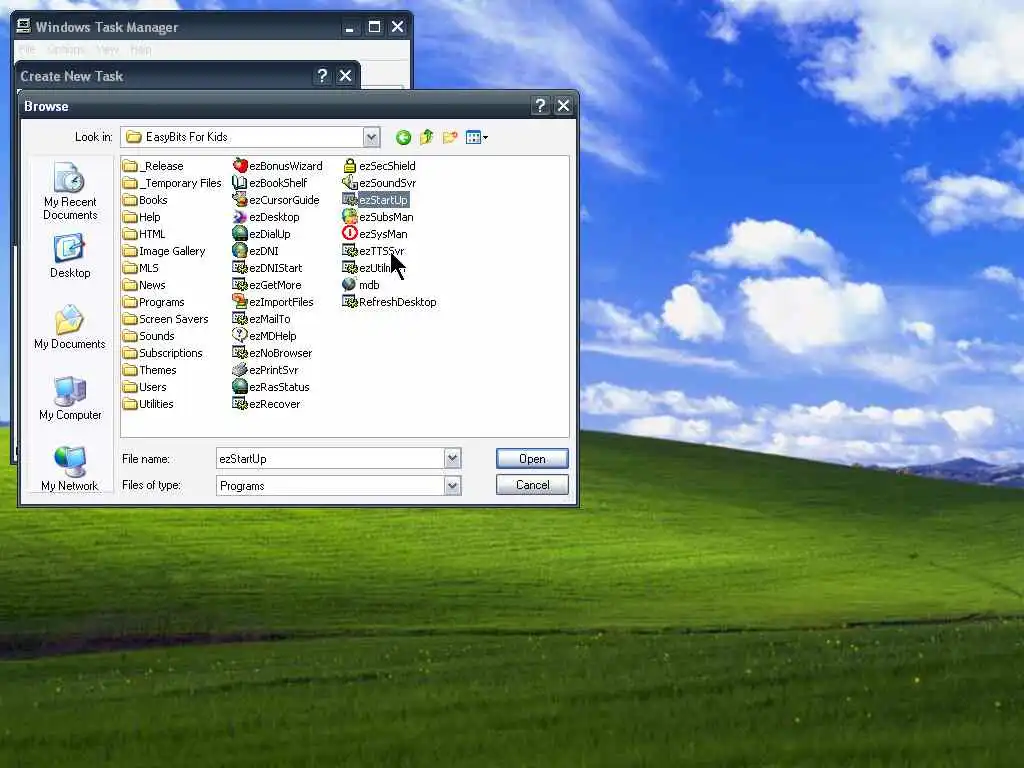
Task: Select the News folder
Action: 144,285
